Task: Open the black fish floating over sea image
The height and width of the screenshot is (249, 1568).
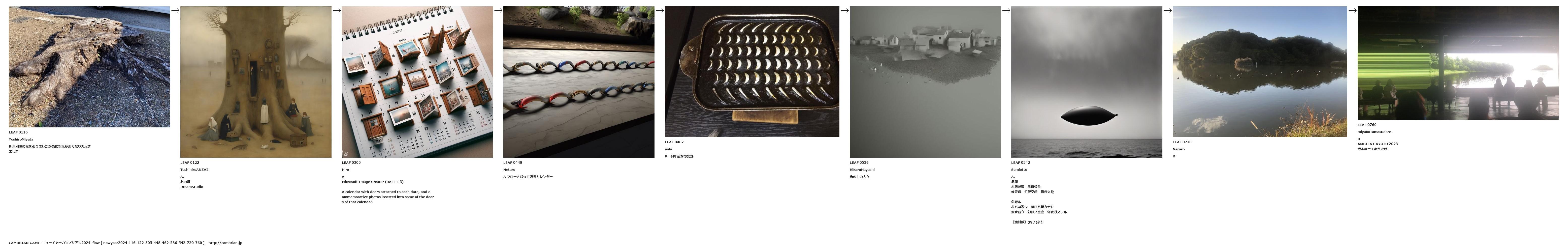Action: click(1087, 82)
